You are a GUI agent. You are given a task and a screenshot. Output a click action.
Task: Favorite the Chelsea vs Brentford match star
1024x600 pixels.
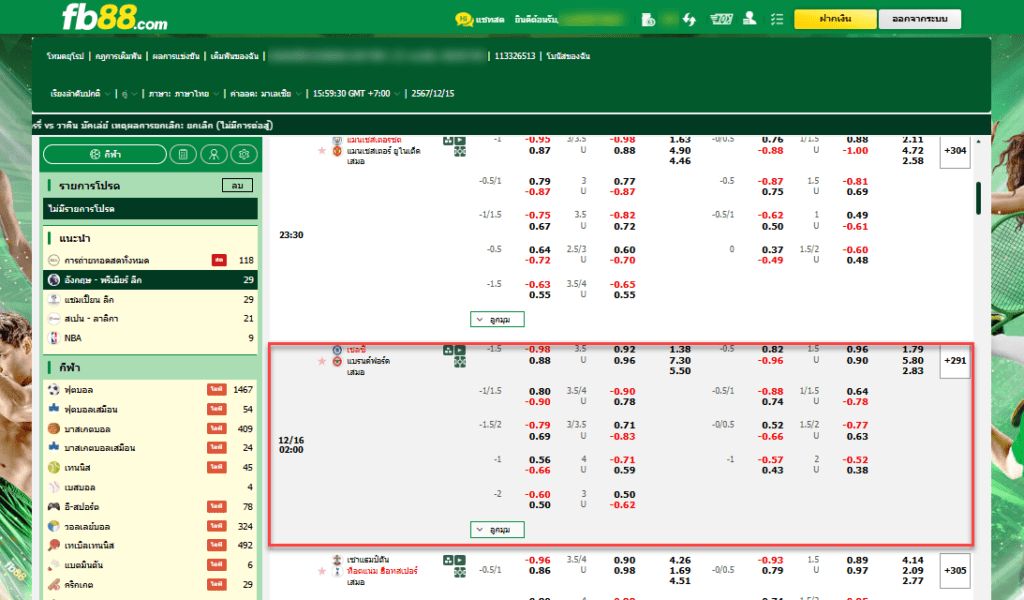click(321, 361)
